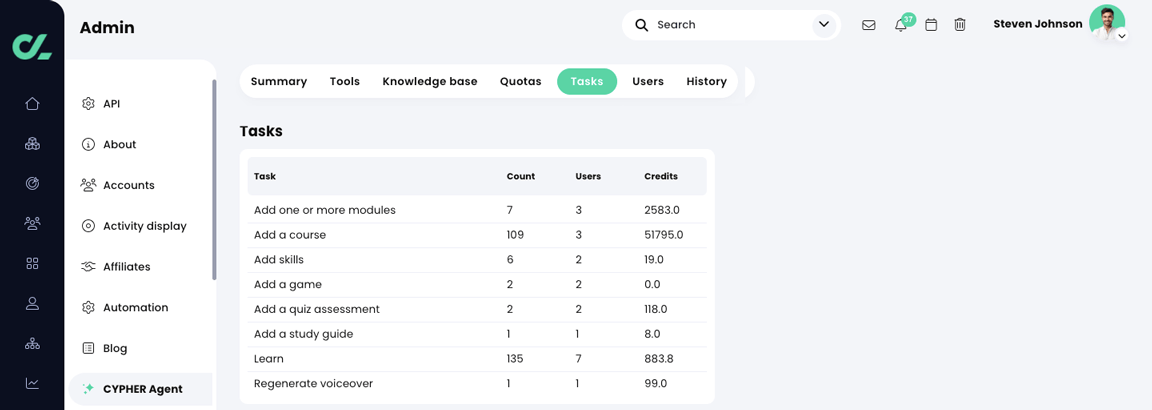Click Steven Johnson's profile avatar

1106,22
